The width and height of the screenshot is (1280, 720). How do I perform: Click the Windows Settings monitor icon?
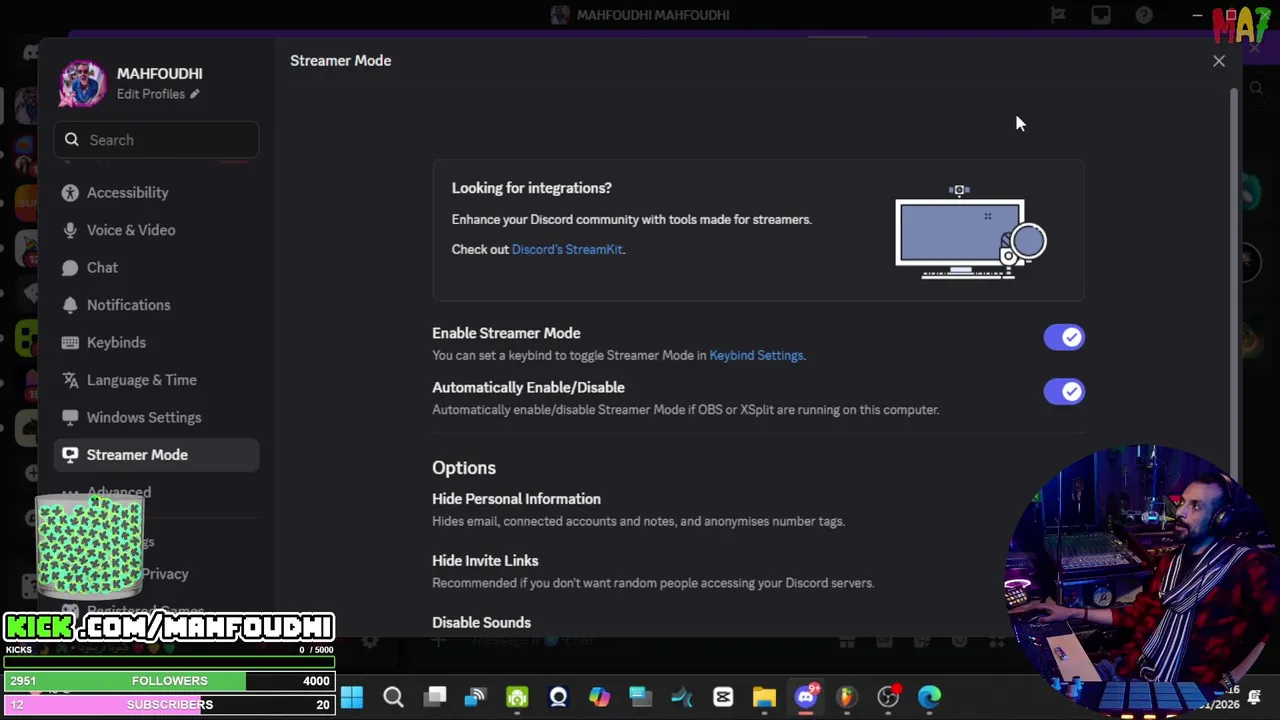point(70,418)
